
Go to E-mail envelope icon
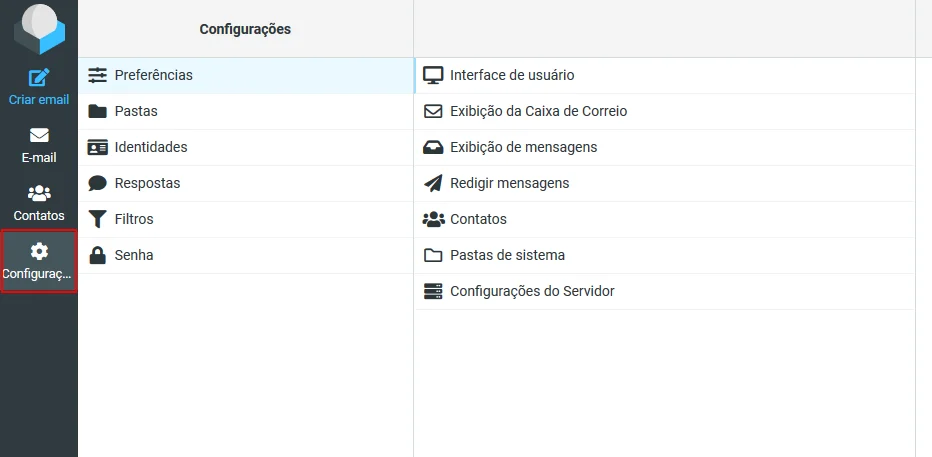[x=39, y=135]
